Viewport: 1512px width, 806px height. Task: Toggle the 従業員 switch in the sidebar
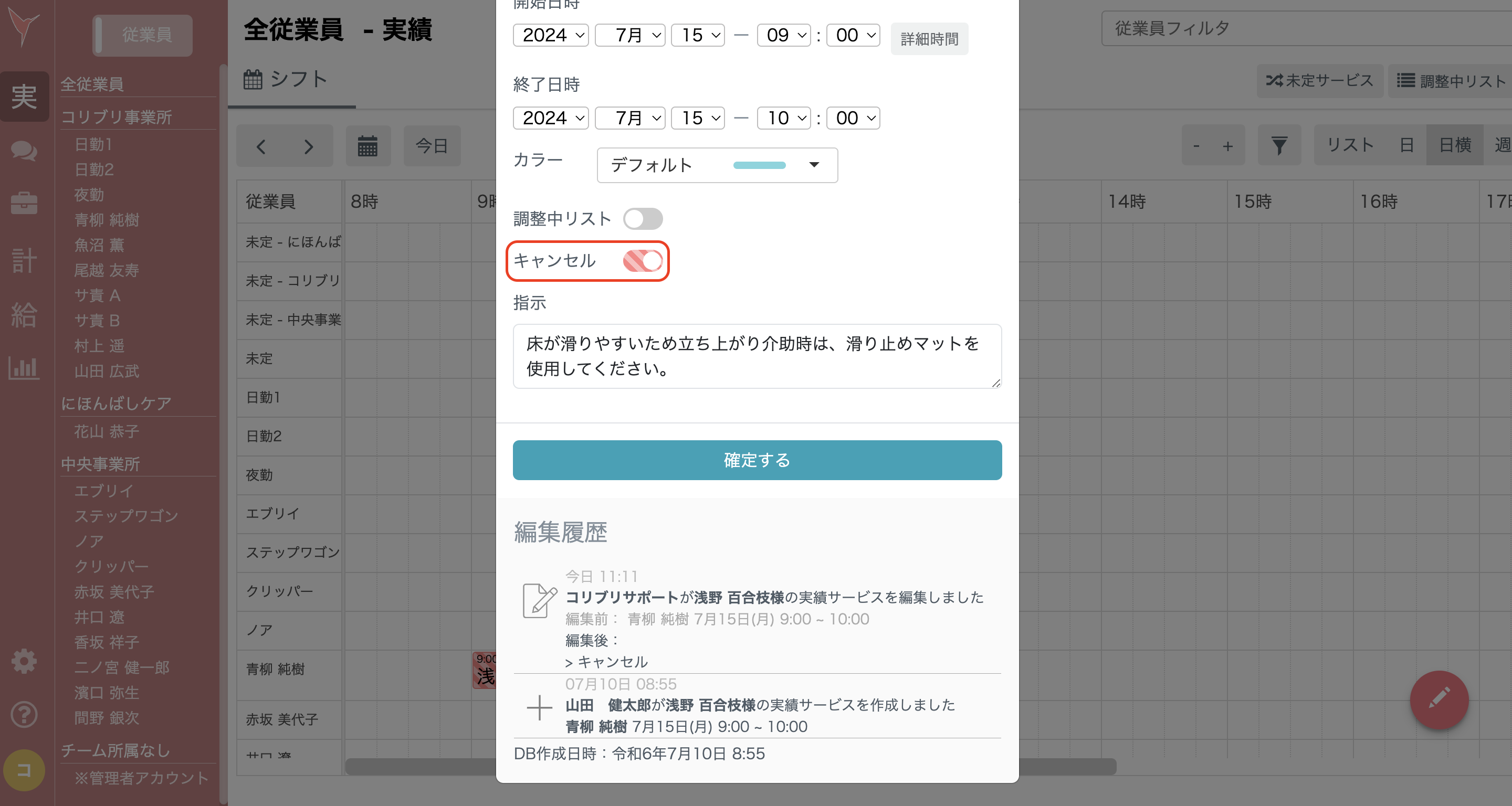coord(142,35)
